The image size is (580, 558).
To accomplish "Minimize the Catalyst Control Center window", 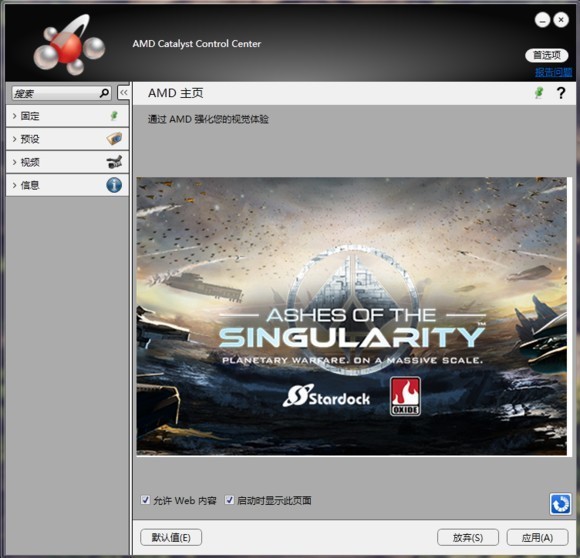I will click(x=542, y=20).
